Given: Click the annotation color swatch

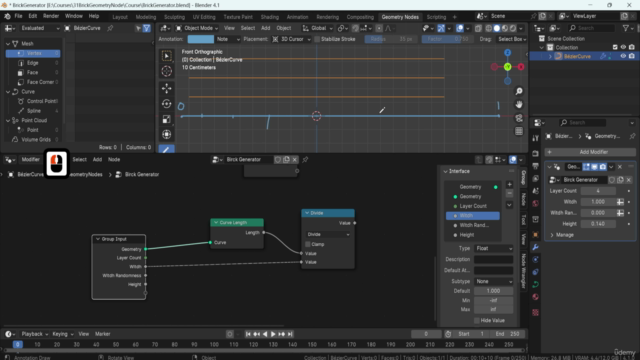Looking at the screenshot, I should tap(200, 39).
